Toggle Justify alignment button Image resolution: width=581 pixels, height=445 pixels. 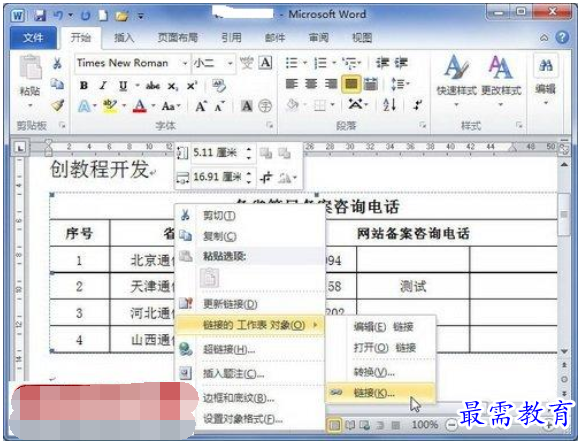pos(351,84)
